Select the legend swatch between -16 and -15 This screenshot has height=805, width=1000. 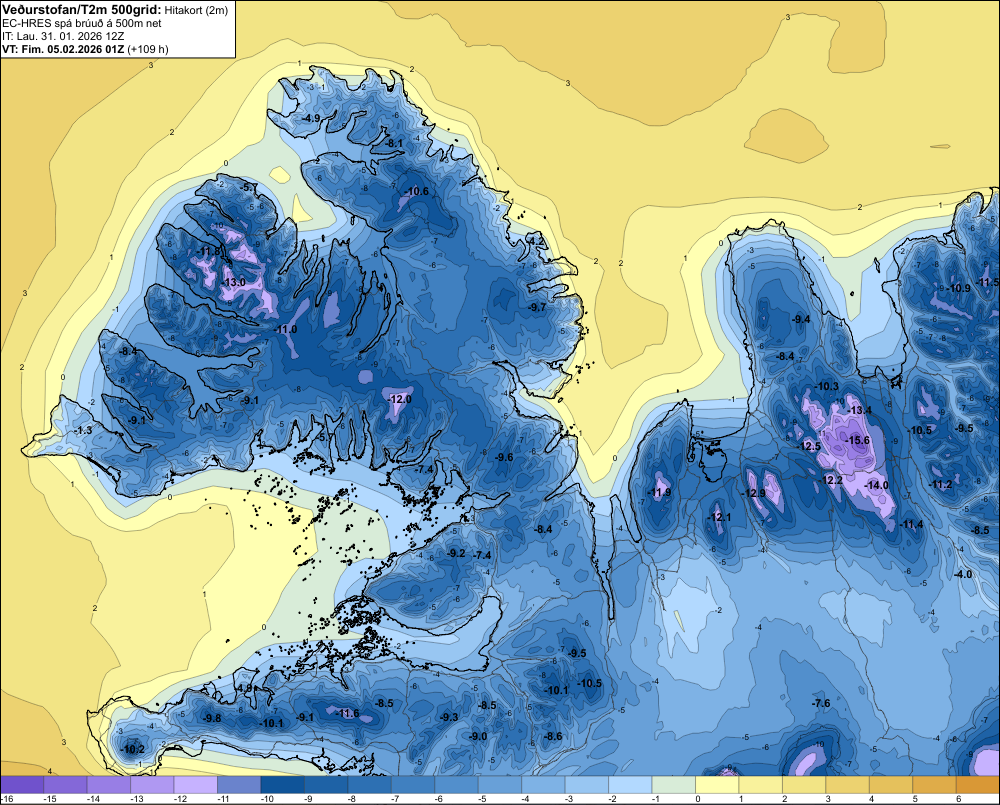pyautogui.click(x=22, y=785)
